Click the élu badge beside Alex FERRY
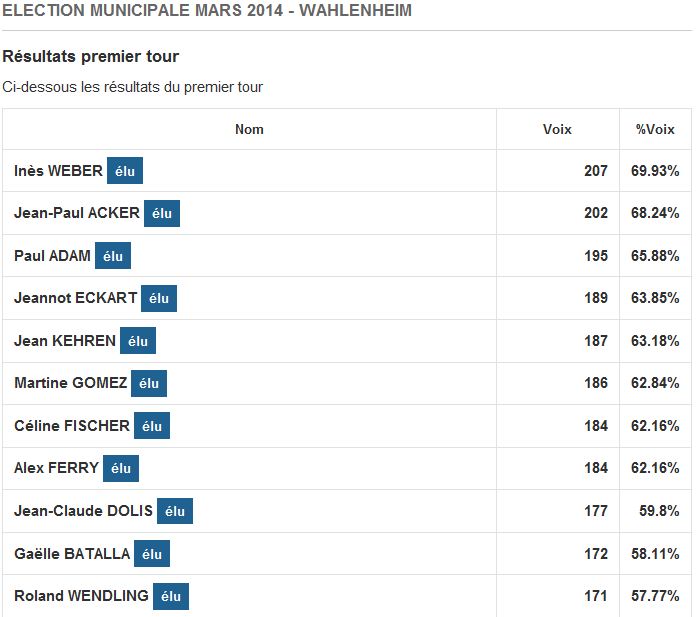The height and width of the screenshot is (617, 697). tap(121, 468)
